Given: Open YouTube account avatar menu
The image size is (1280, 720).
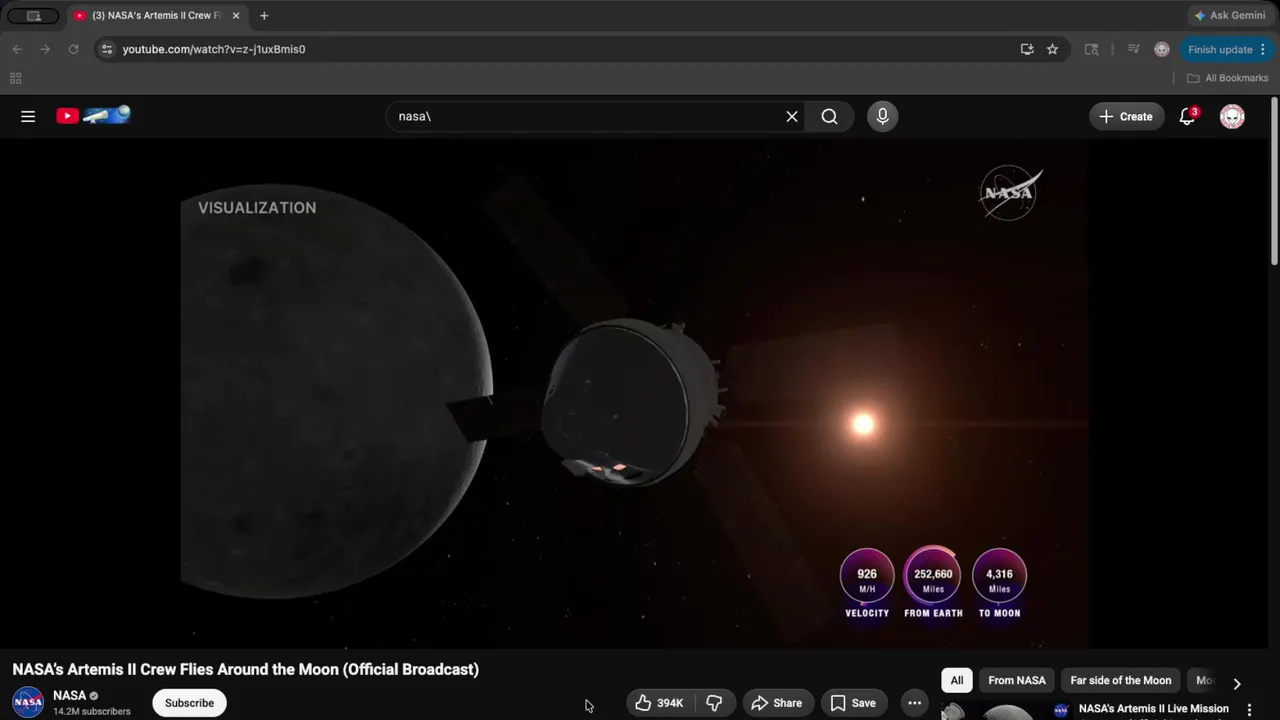Looking at the screenshot, I should click(x=1232, y=116).
